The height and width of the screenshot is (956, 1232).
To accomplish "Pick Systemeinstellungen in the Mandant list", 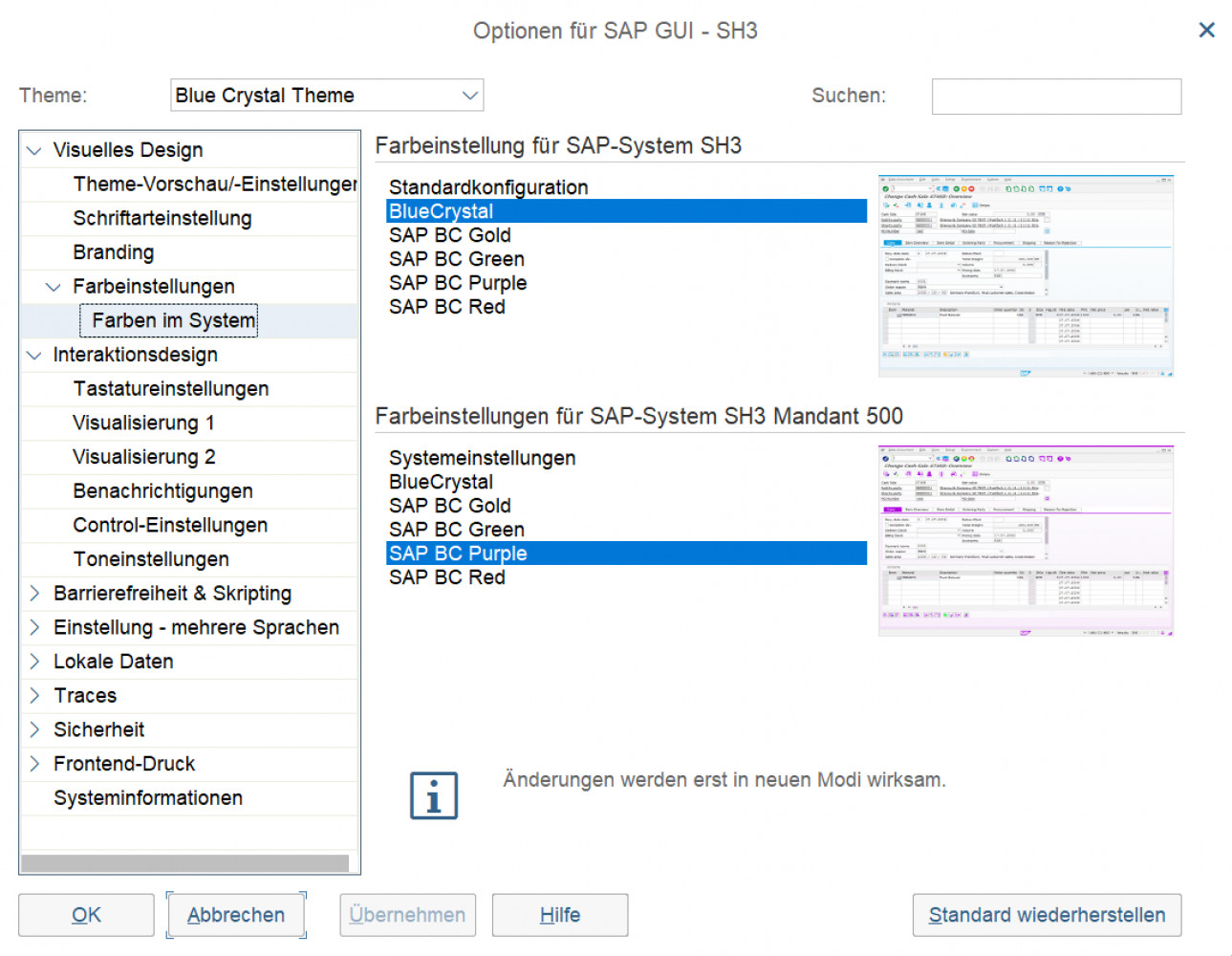I will coord(482,458).
